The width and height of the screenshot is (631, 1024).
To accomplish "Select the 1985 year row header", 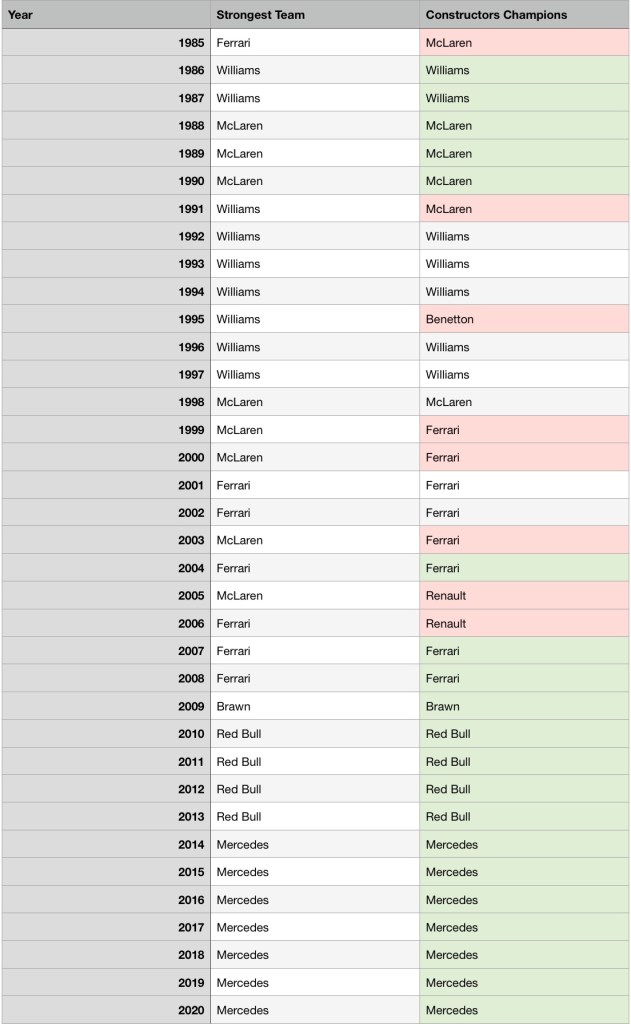I will [x=105, y=43].
